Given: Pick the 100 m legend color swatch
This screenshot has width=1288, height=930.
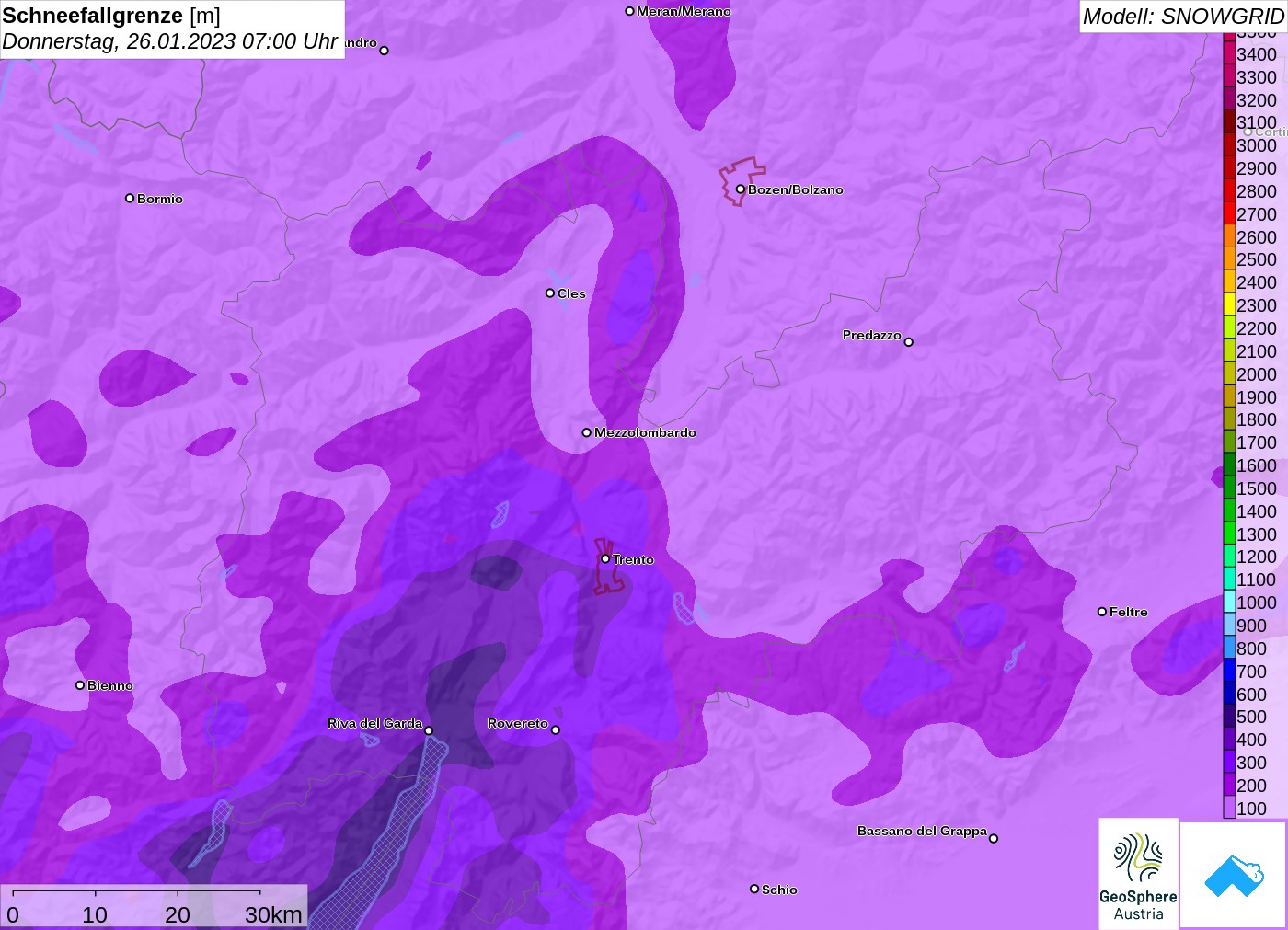Looking at the screenshot, I should coord(1229,808).
